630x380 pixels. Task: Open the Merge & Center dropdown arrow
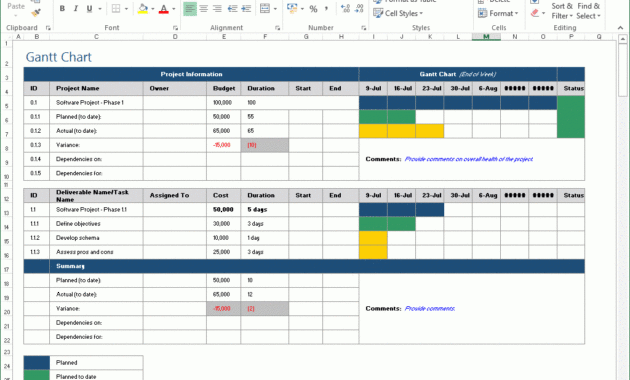click(275, 9)
